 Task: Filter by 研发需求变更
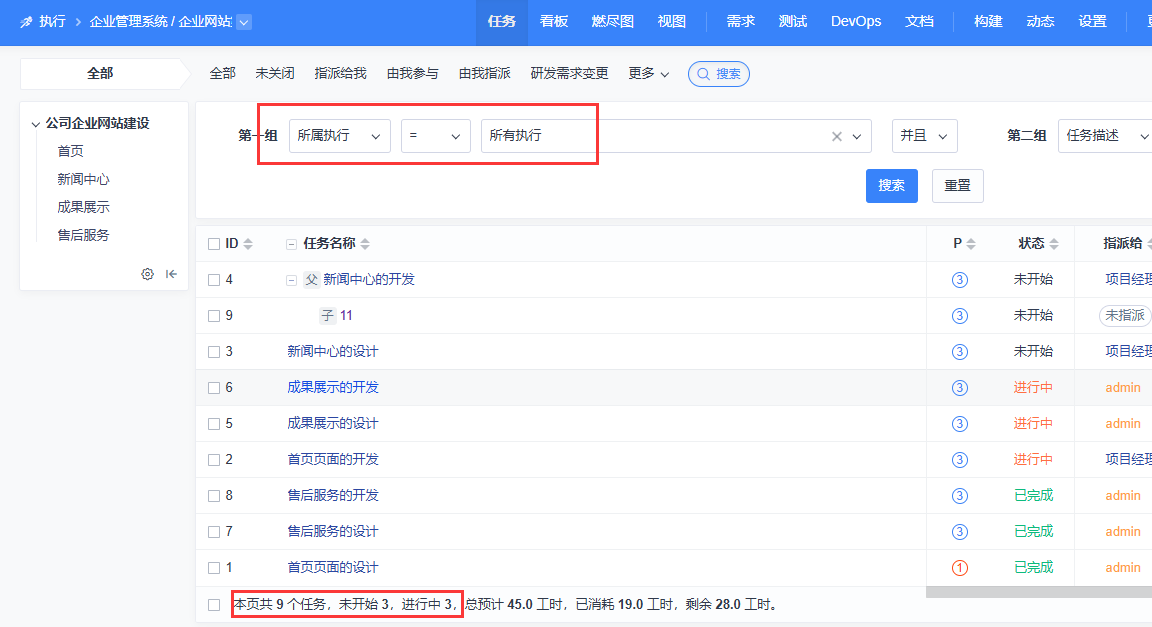click(x=569, y=74)
